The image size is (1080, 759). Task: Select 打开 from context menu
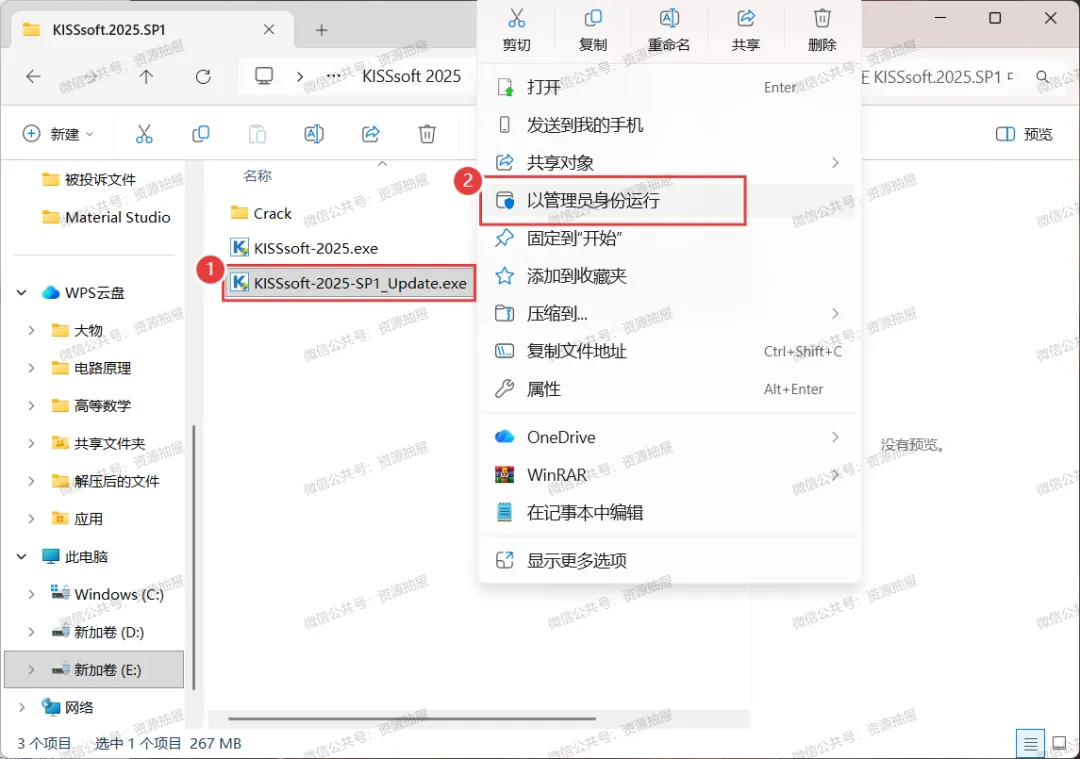point(669,87)
